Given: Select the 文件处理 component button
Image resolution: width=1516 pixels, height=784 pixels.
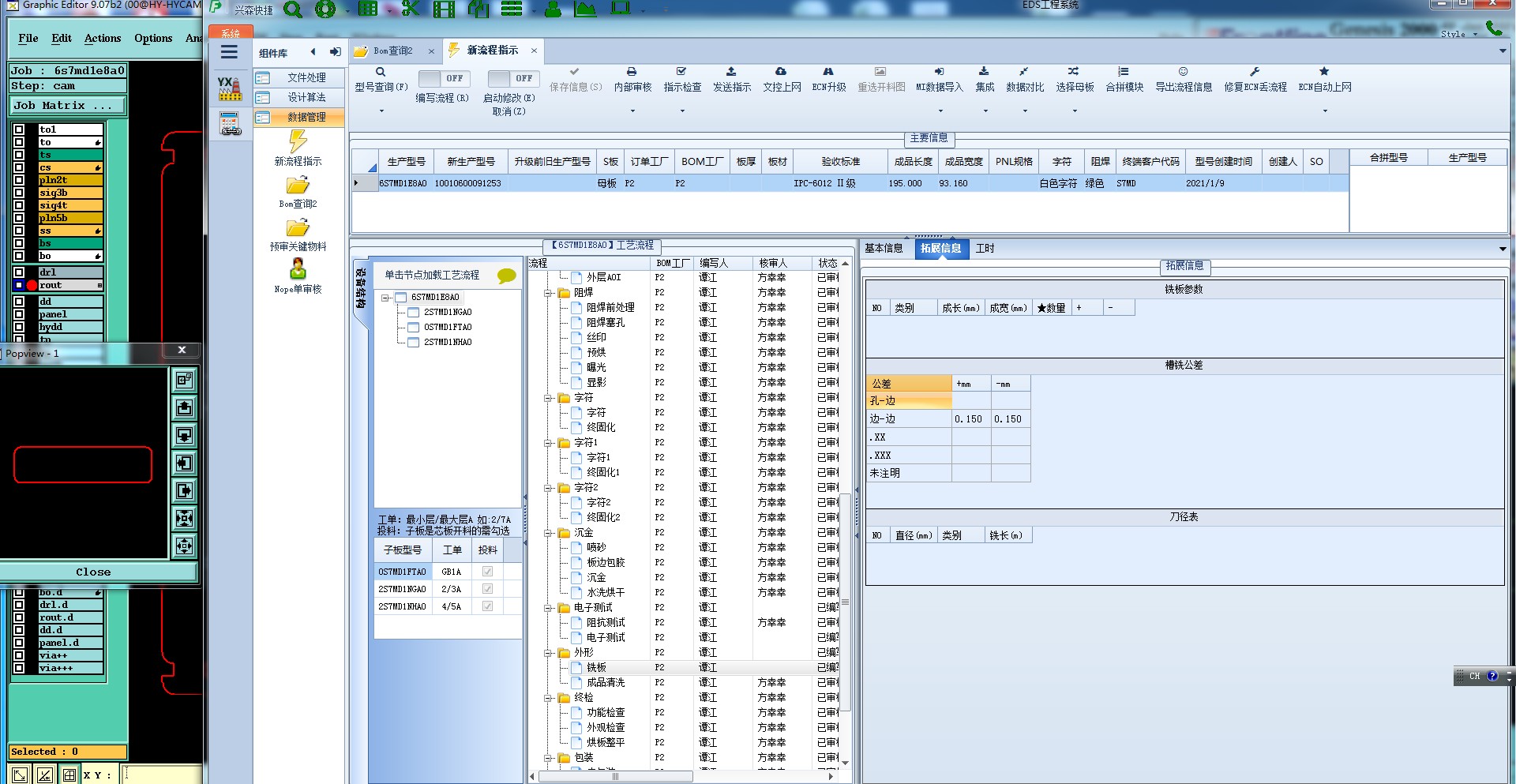Looking at the screenshot, I should [x=300, y=77].
